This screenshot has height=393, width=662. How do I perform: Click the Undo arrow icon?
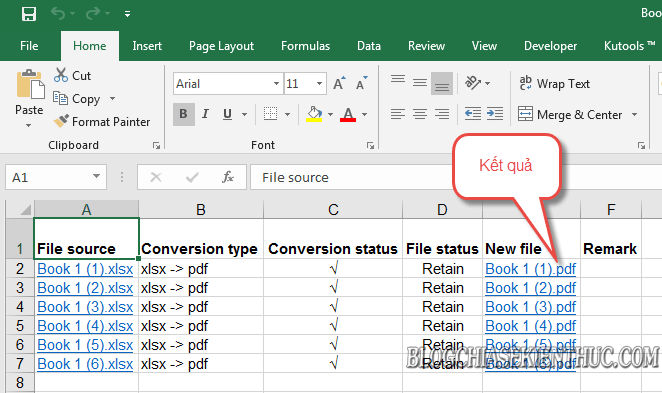(58, 14)
